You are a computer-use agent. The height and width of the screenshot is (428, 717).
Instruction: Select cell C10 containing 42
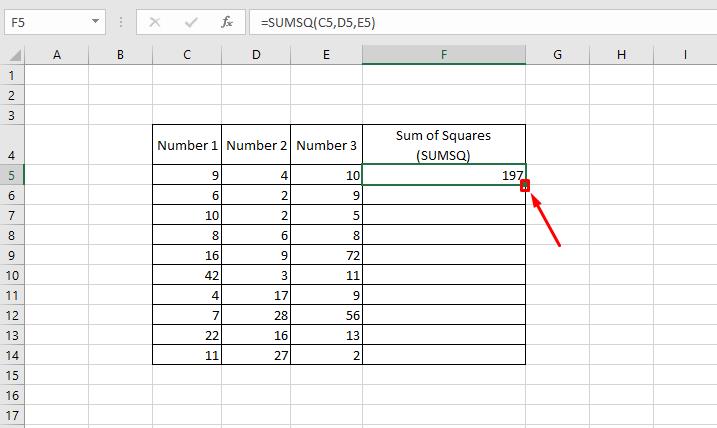click(187, 275)
